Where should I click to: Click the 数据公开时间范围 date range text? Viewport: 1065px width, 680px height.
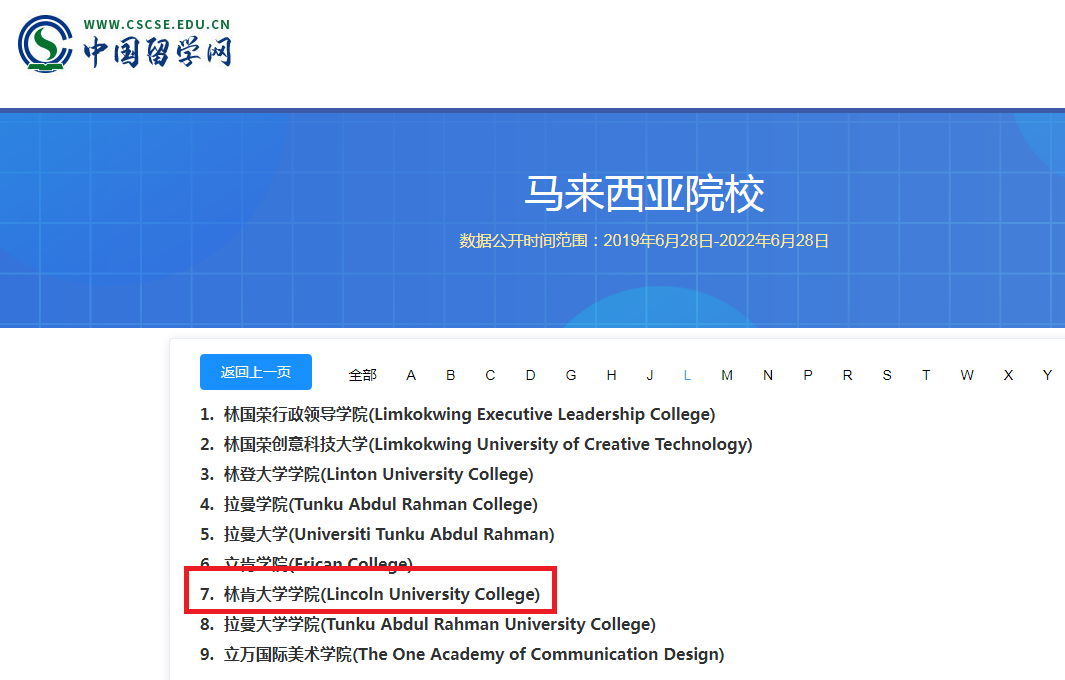(x=644, y=240)
